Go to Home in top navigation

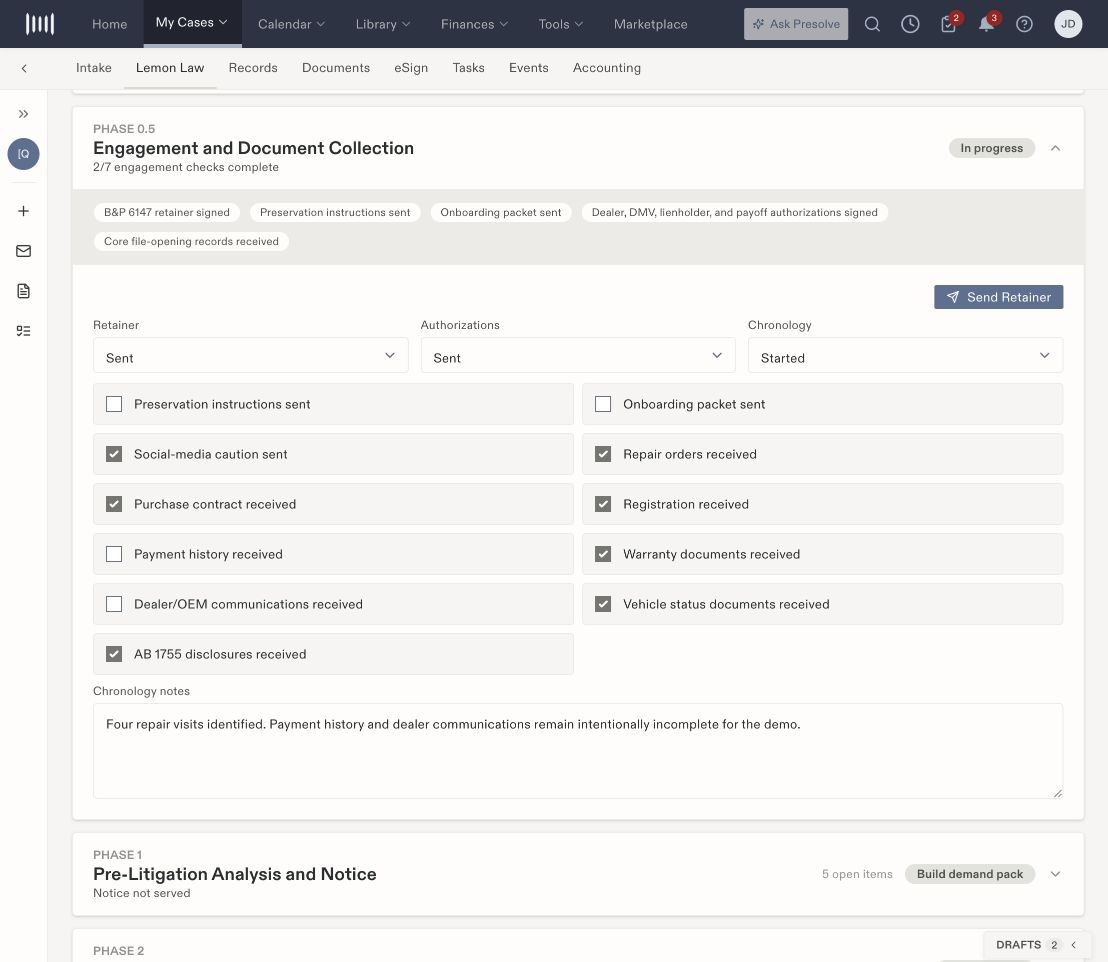110,24
